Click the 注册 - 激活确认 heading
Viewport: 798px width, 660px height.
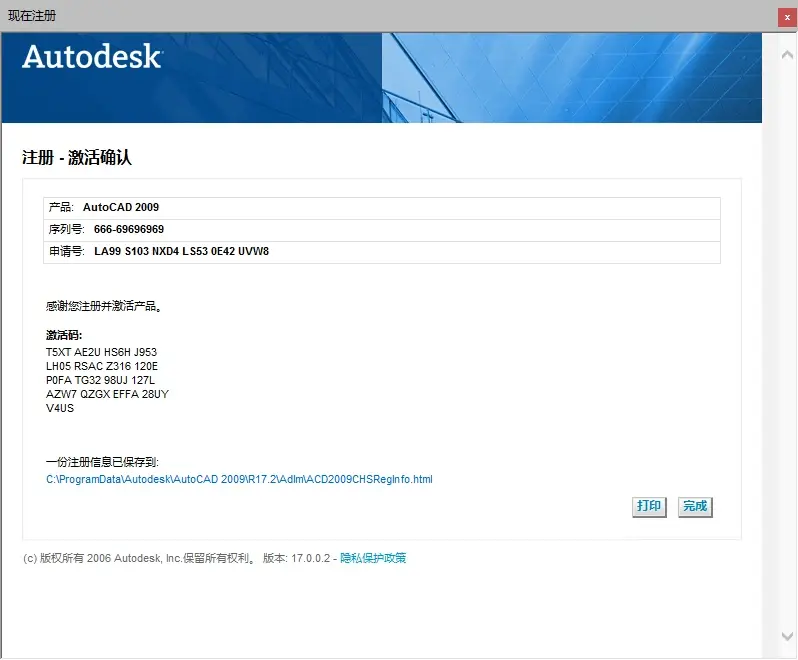[77, 157]
